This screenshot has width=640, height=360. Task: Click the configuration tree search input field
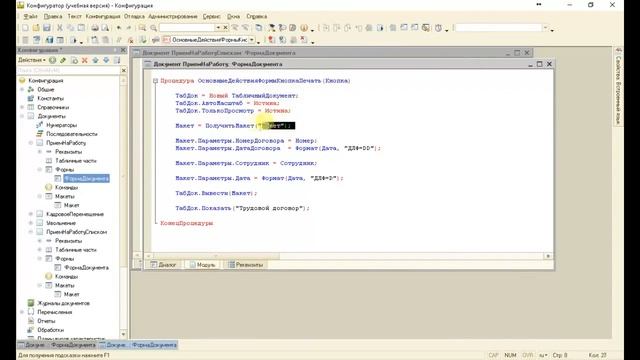coord(69,71)
